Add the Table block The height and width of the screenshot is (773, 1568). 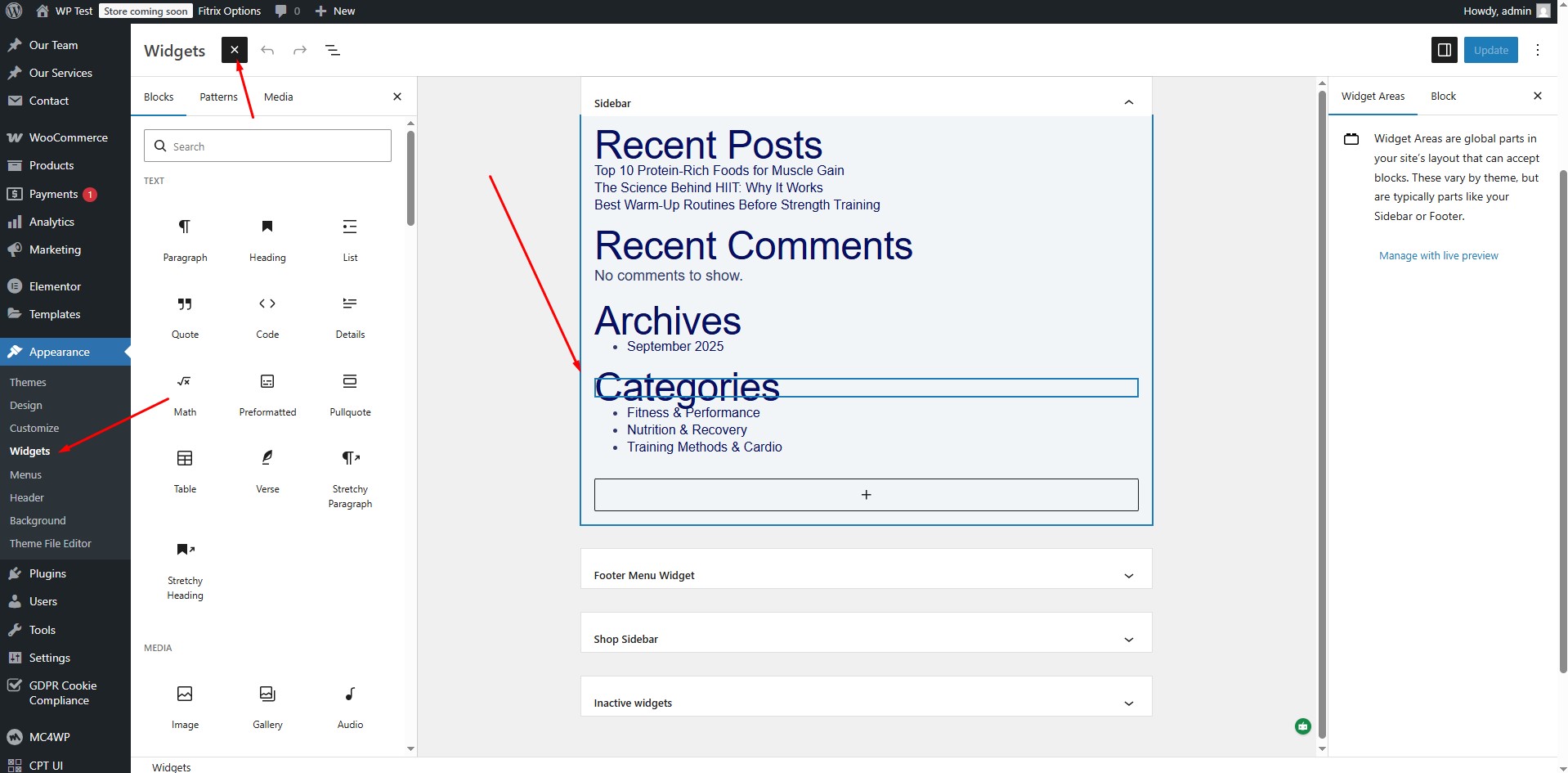click(185, 459)
